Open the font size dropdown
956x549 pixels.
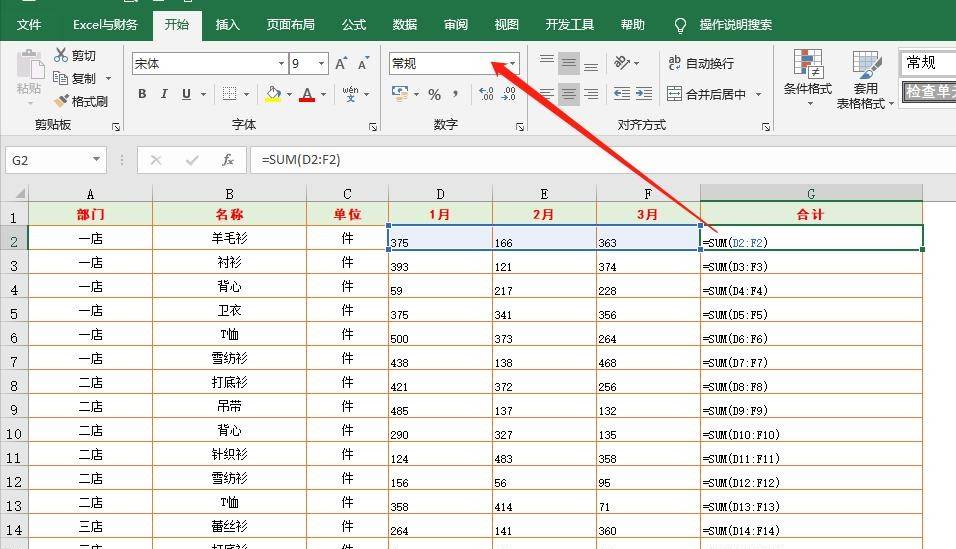[321, 63]
